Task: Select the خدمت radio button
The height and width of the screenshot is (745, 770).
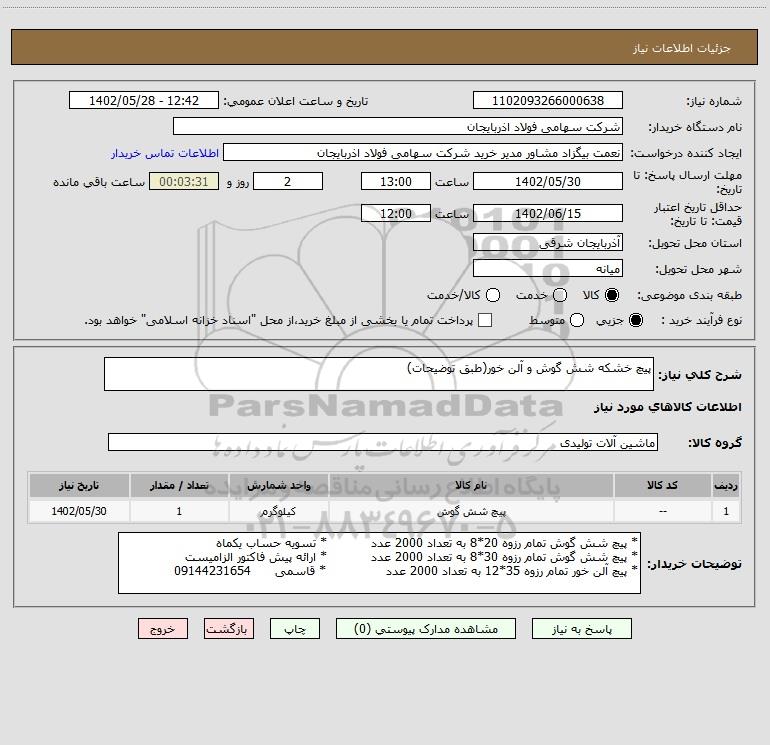Action: [560, 295]
